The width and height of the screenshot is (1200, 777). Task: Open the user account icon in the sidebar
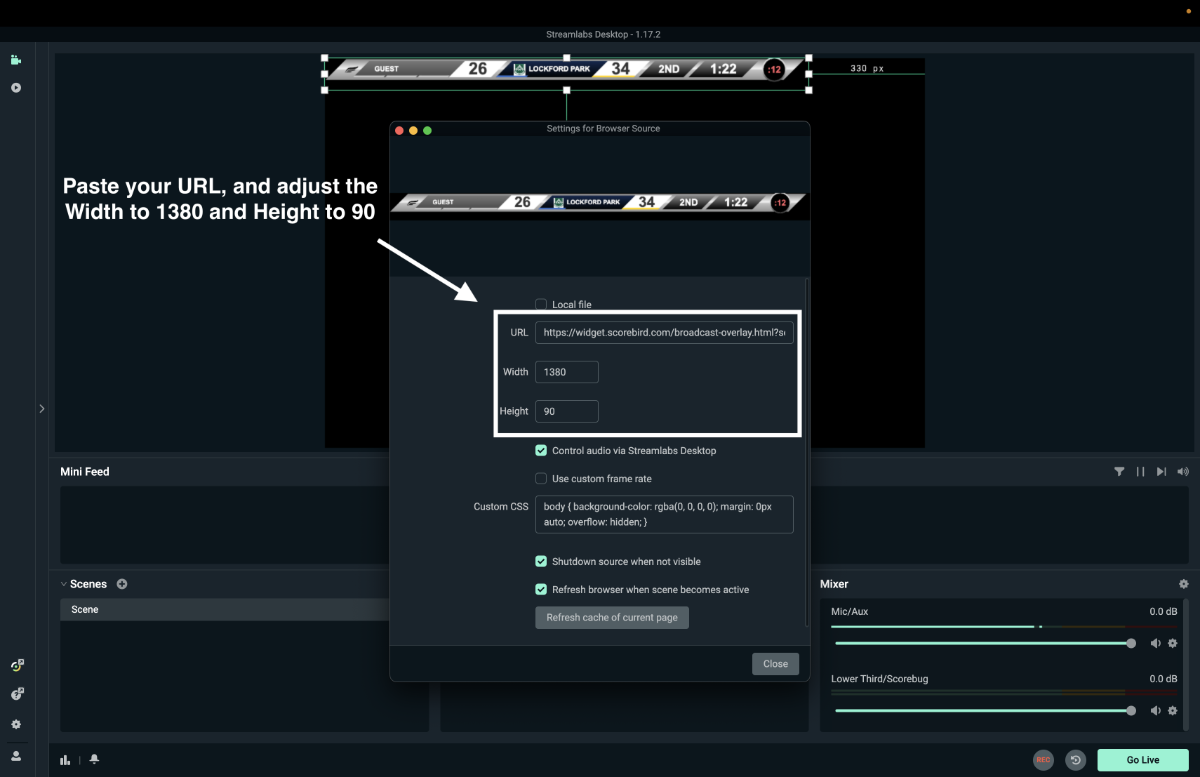pyautogui.click(x=16, y=755)
